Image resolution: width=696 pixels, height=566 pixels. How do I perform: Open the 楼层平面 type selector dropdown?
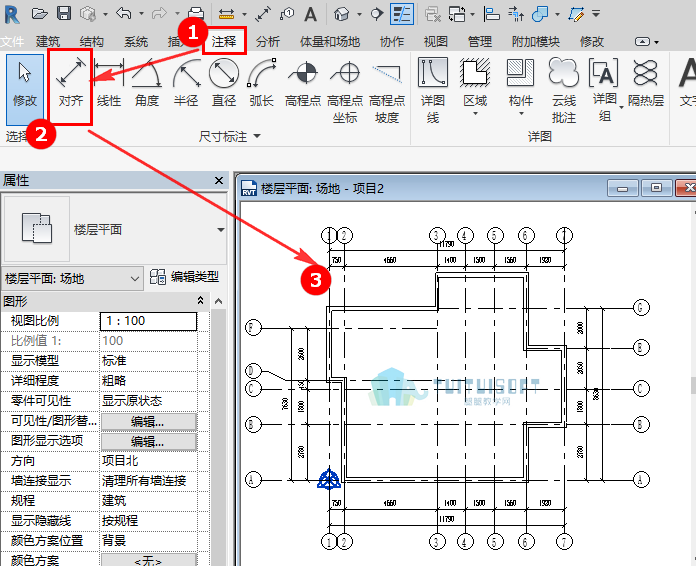[x=220, y=230]
